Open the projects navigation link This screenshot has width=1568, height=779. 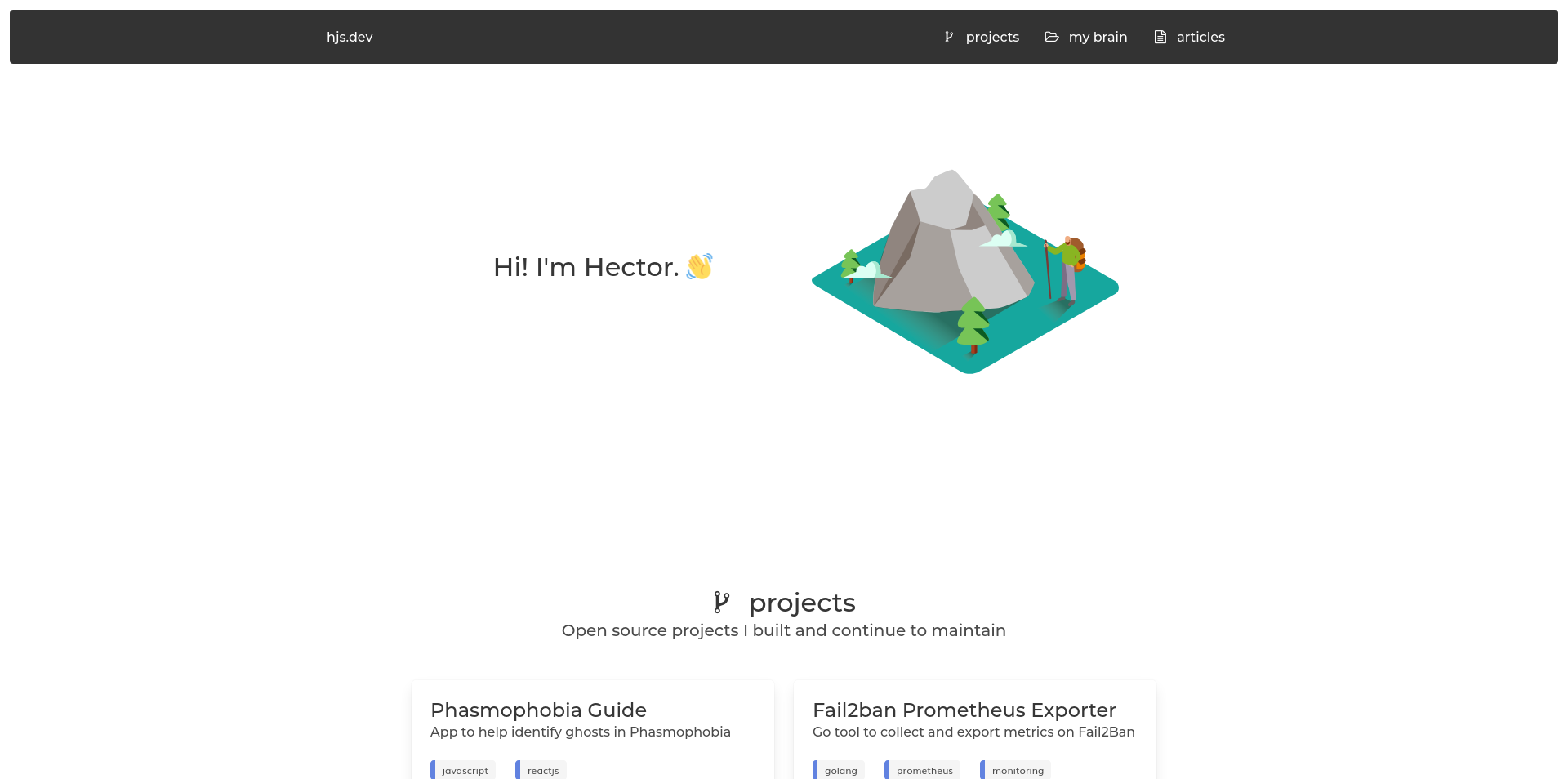click(x=992, y=37)
